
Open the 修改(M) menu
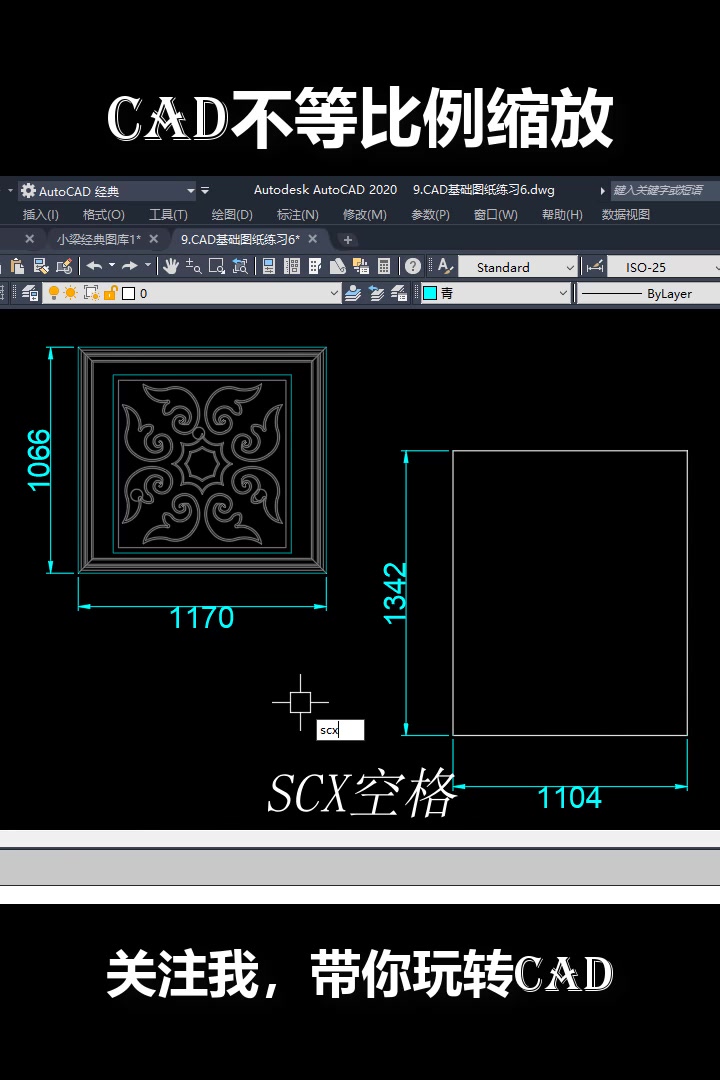tap(364, 215)
